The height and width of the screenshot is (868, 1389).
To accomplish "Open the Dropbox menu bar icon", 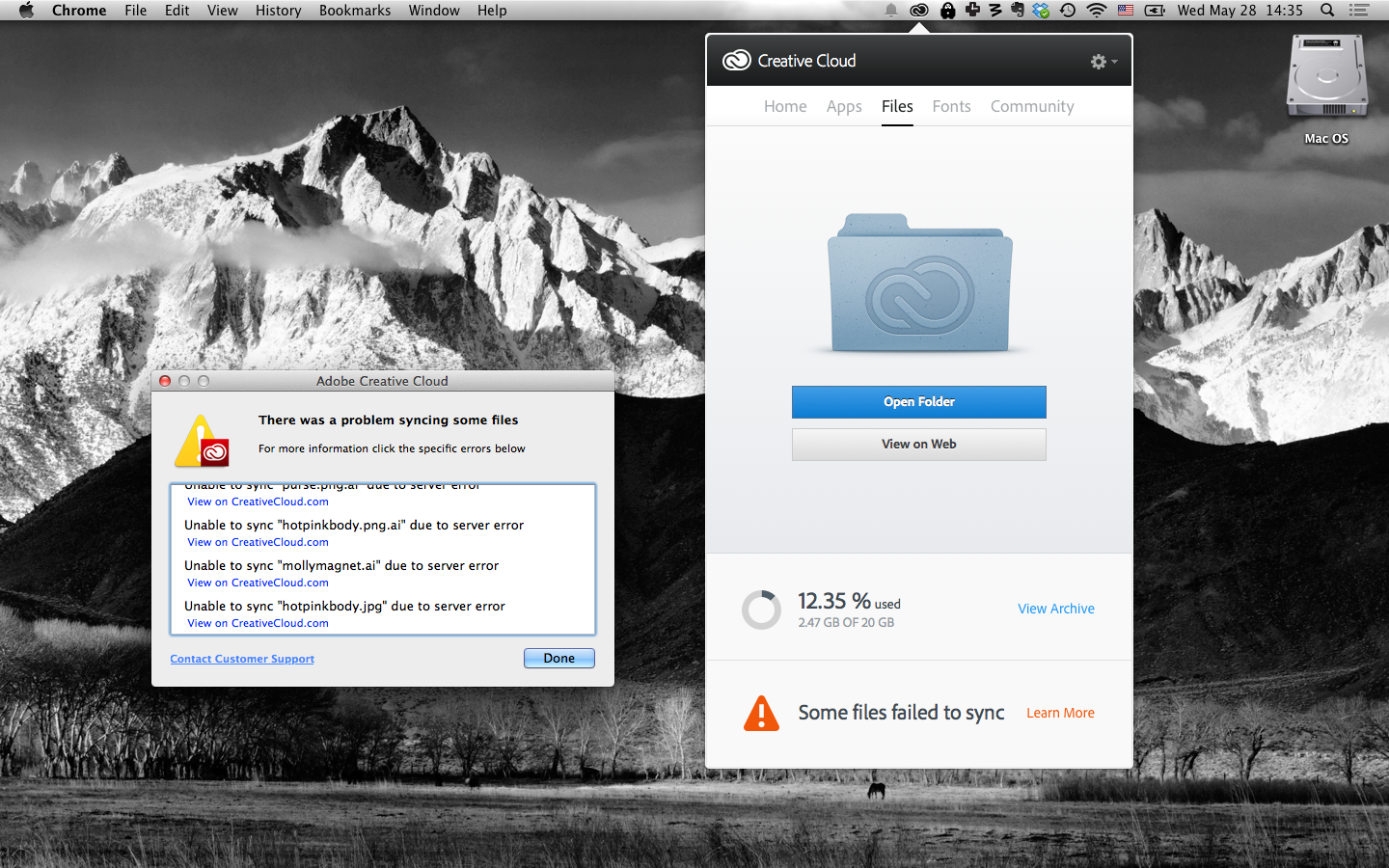I will pyautogui.click(x=1041, y=11).
